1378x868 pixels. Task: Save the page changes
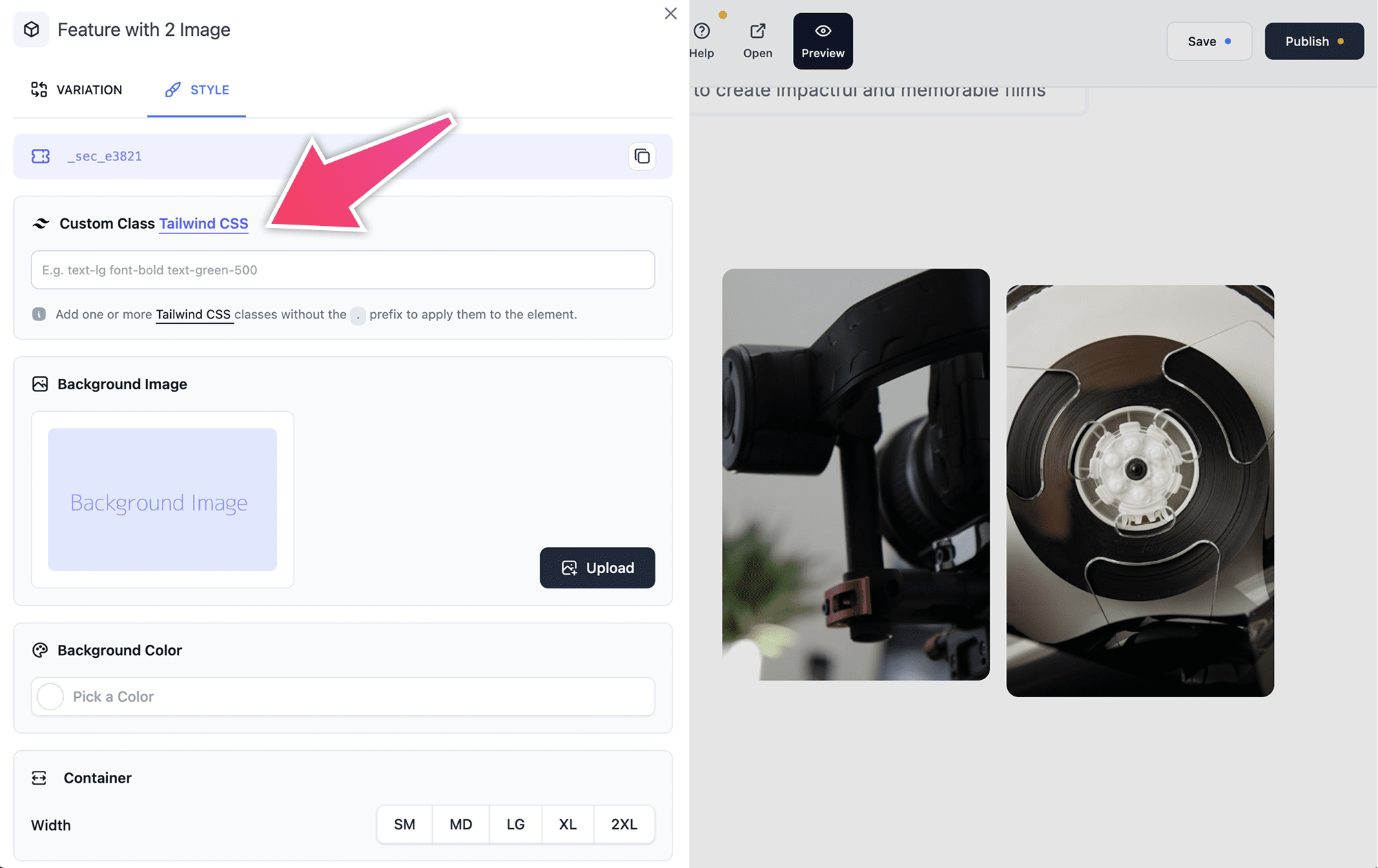click(1209, 41)
